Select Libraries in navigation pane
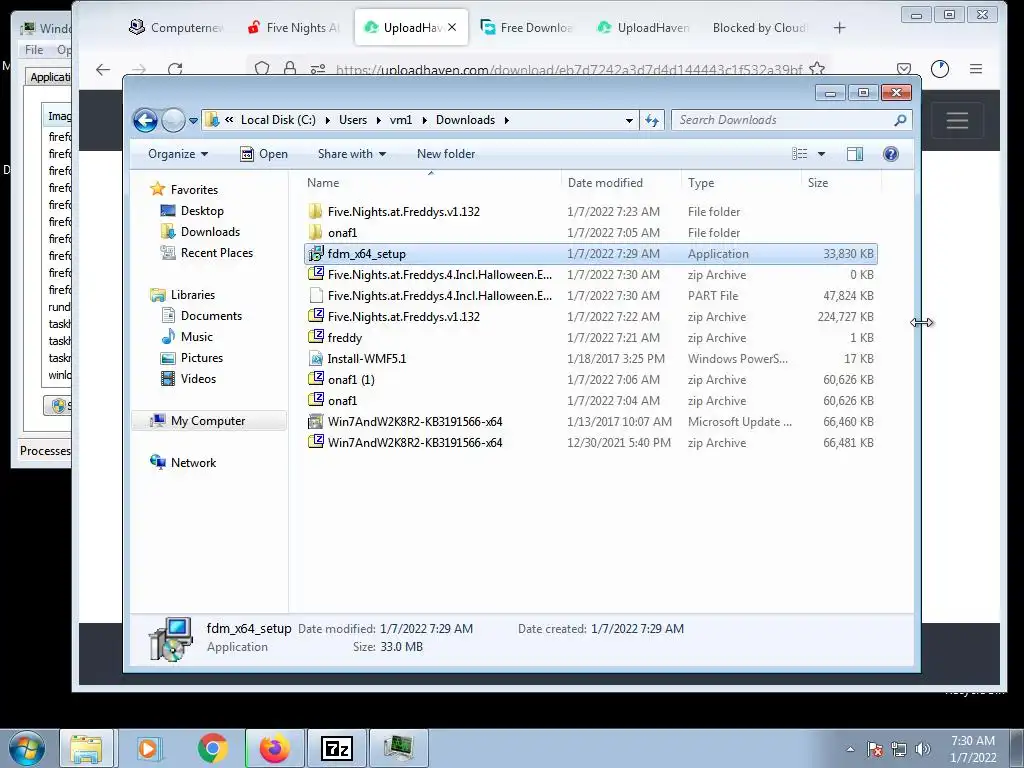 184,295
